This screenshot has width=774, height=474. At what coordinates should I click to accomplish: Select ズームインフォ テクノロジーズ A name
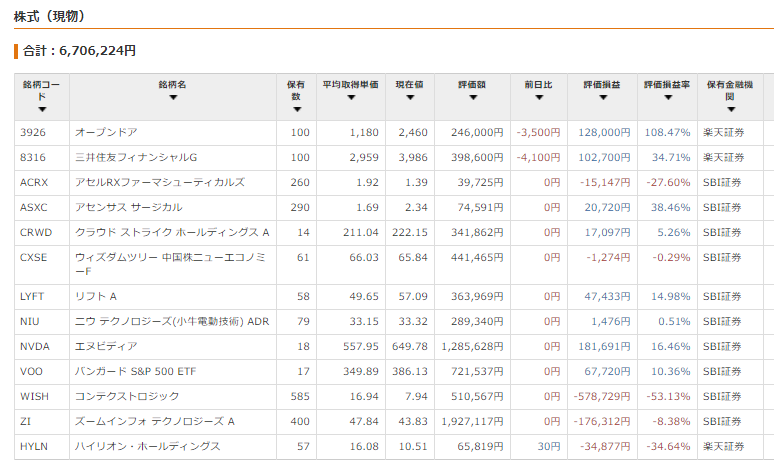pyautogui.click(x=155, y=422)
